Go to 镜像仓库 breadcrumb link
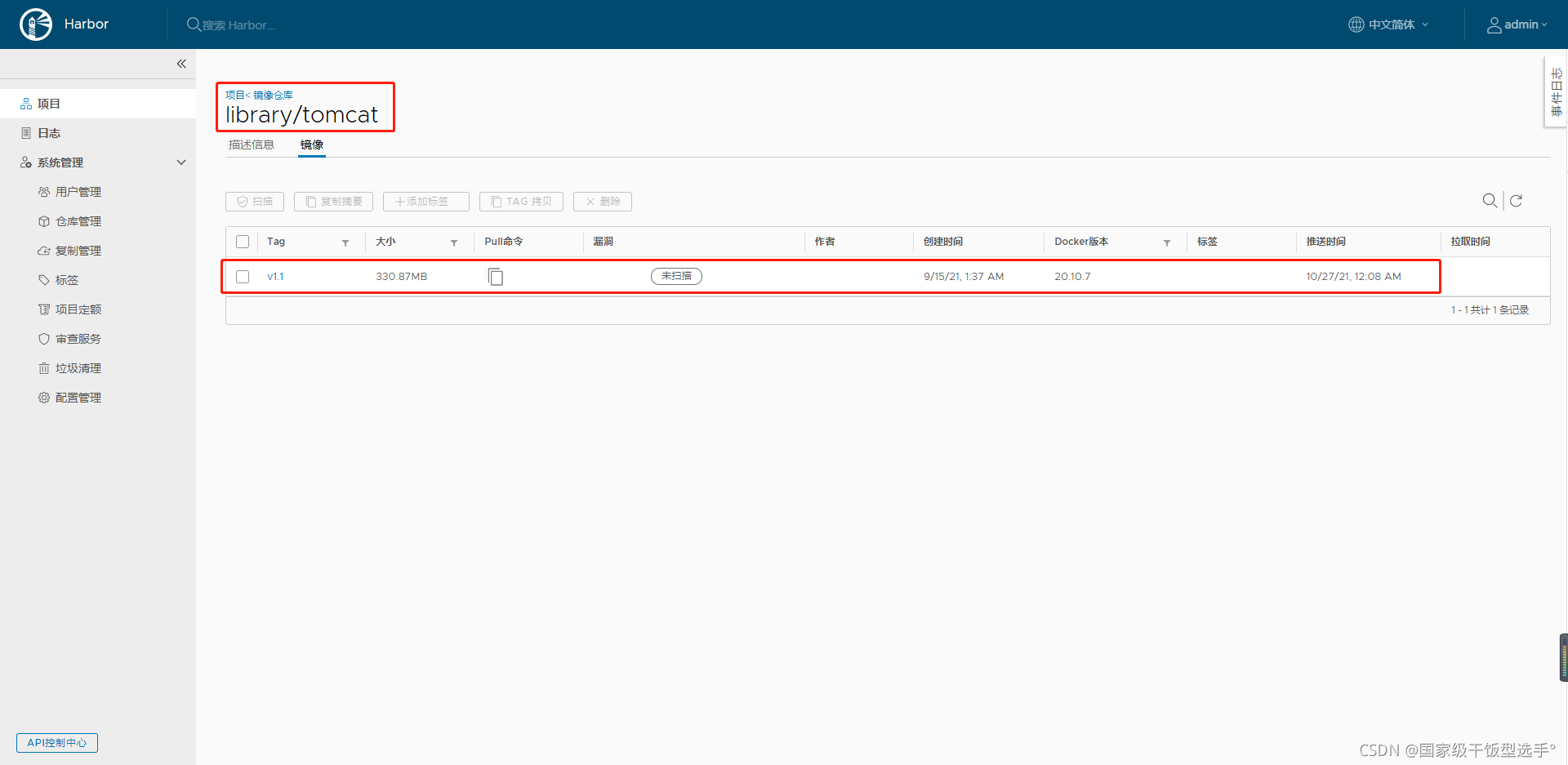The width and height of the screenshot is (1568, 765). [273, 96]
